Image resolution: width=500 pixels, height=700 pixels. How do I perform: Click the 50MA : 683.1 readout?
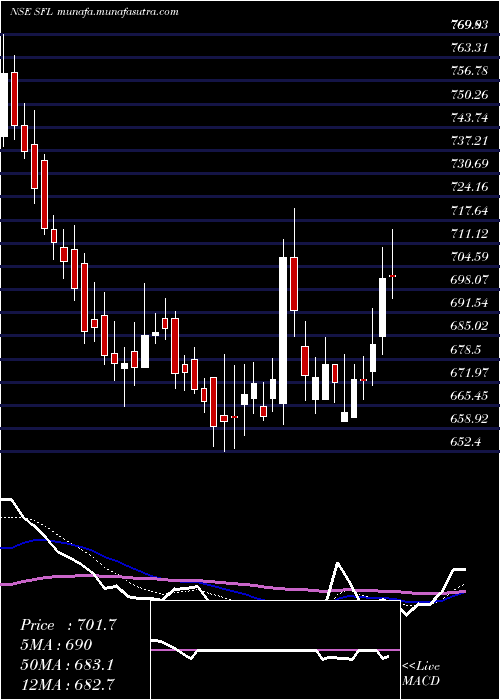[67, 665]
